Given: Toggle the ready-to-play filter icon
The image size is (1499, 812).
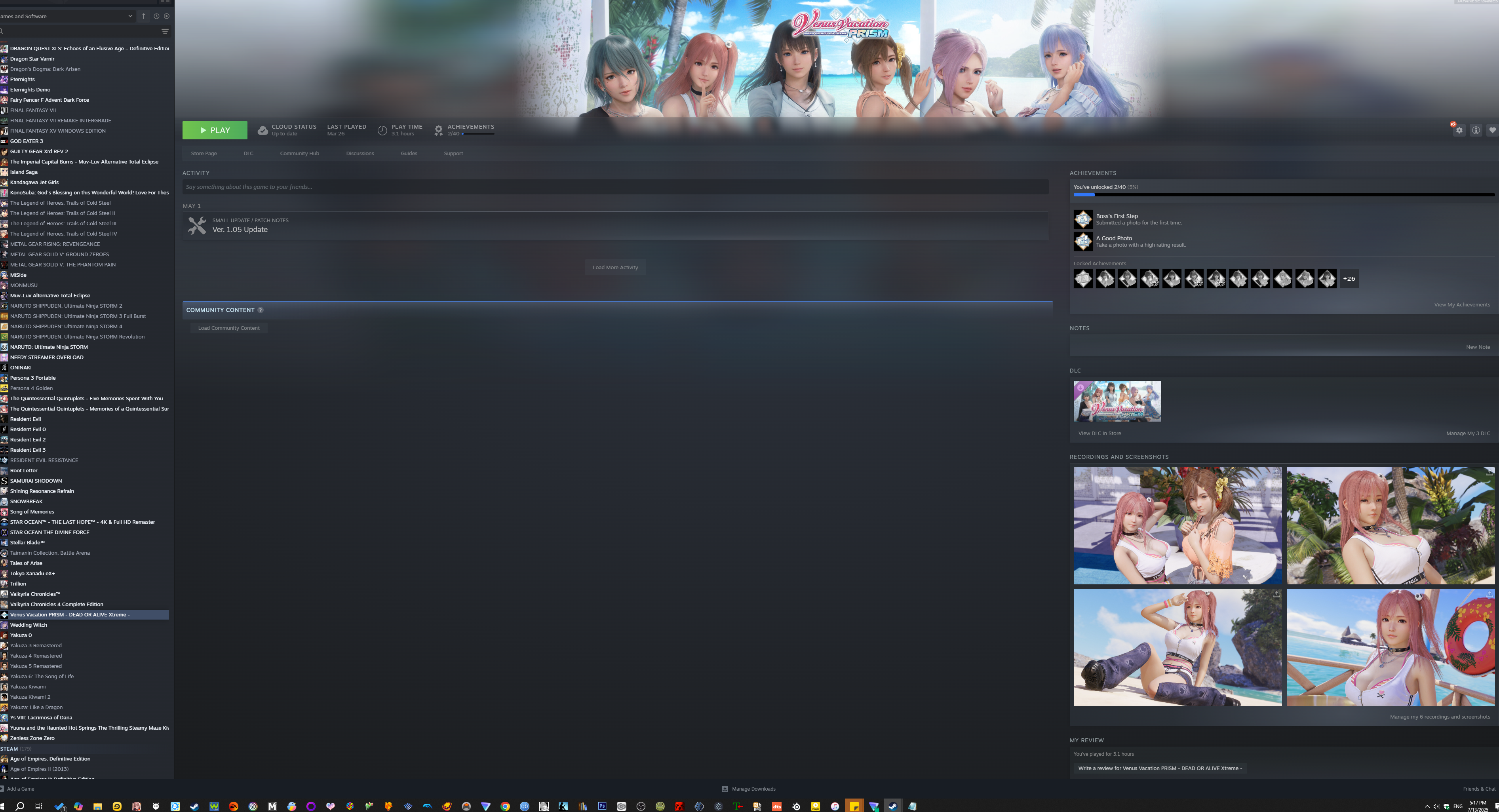Looking at the screenshot, I should coord(166,16).
